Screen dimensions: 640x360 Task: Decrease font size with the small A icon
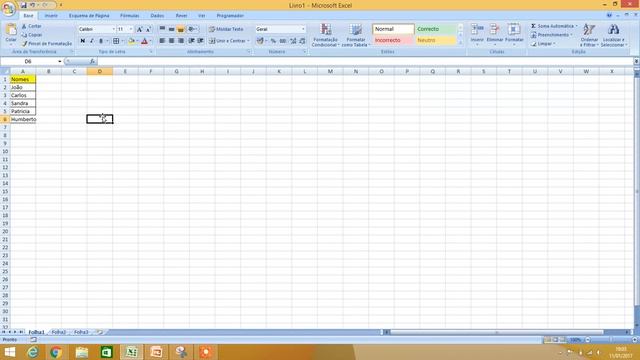(x=148, y=29)
